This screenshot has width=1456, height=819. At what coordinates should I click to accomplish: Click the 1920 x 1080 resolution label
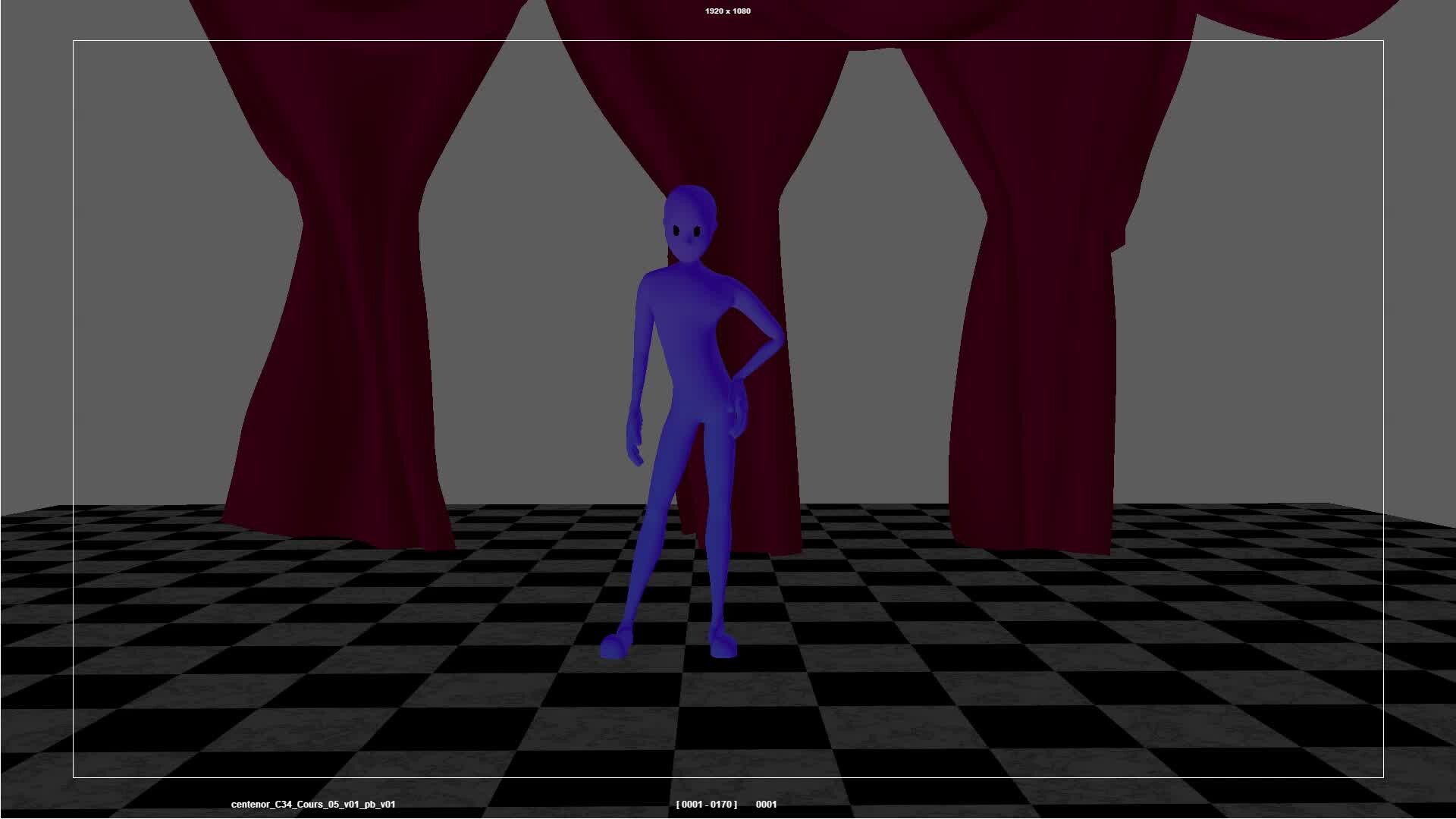727,11
